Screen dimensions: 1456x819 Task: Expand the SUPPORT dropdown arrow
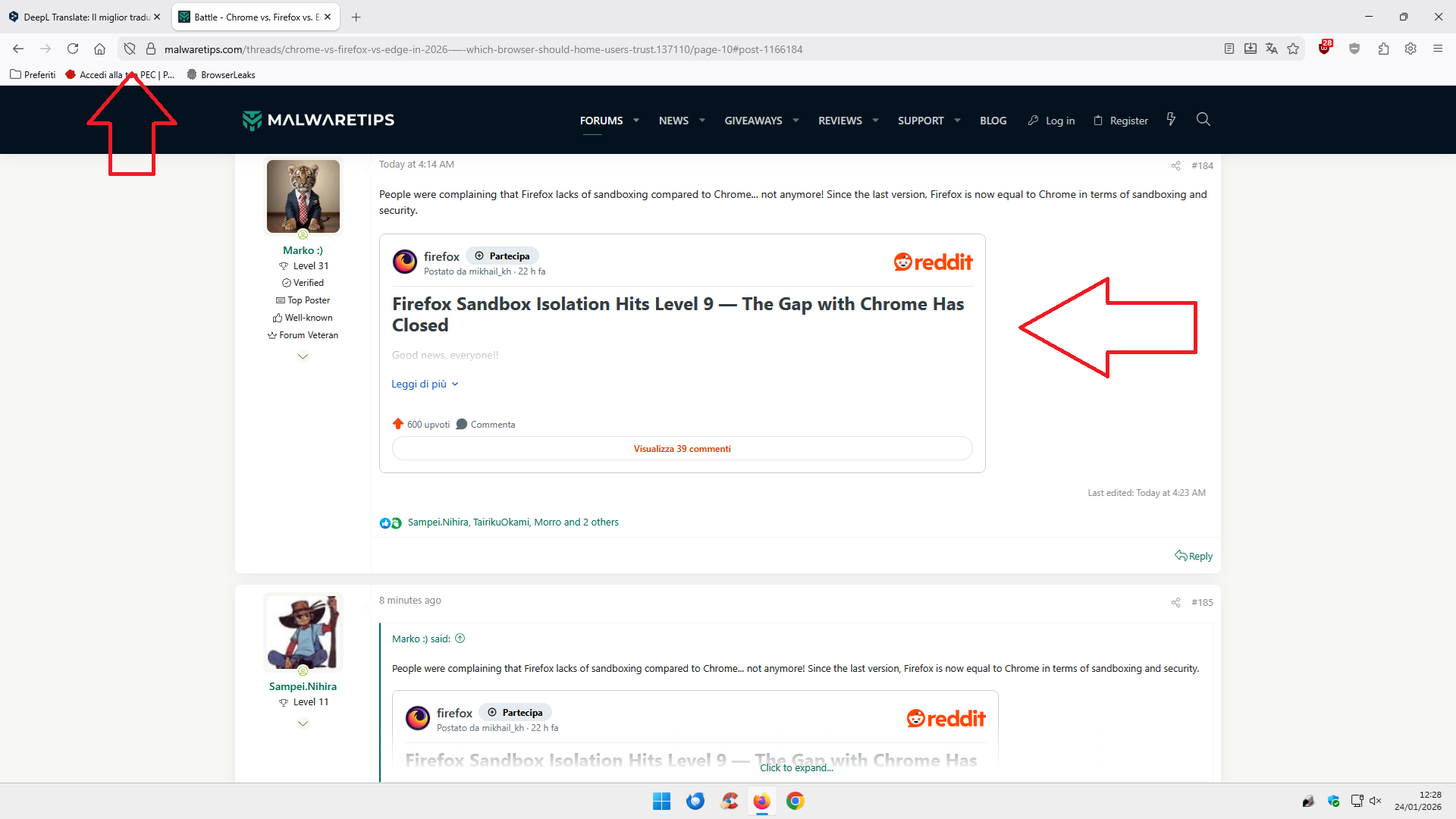tap(957, 121)
